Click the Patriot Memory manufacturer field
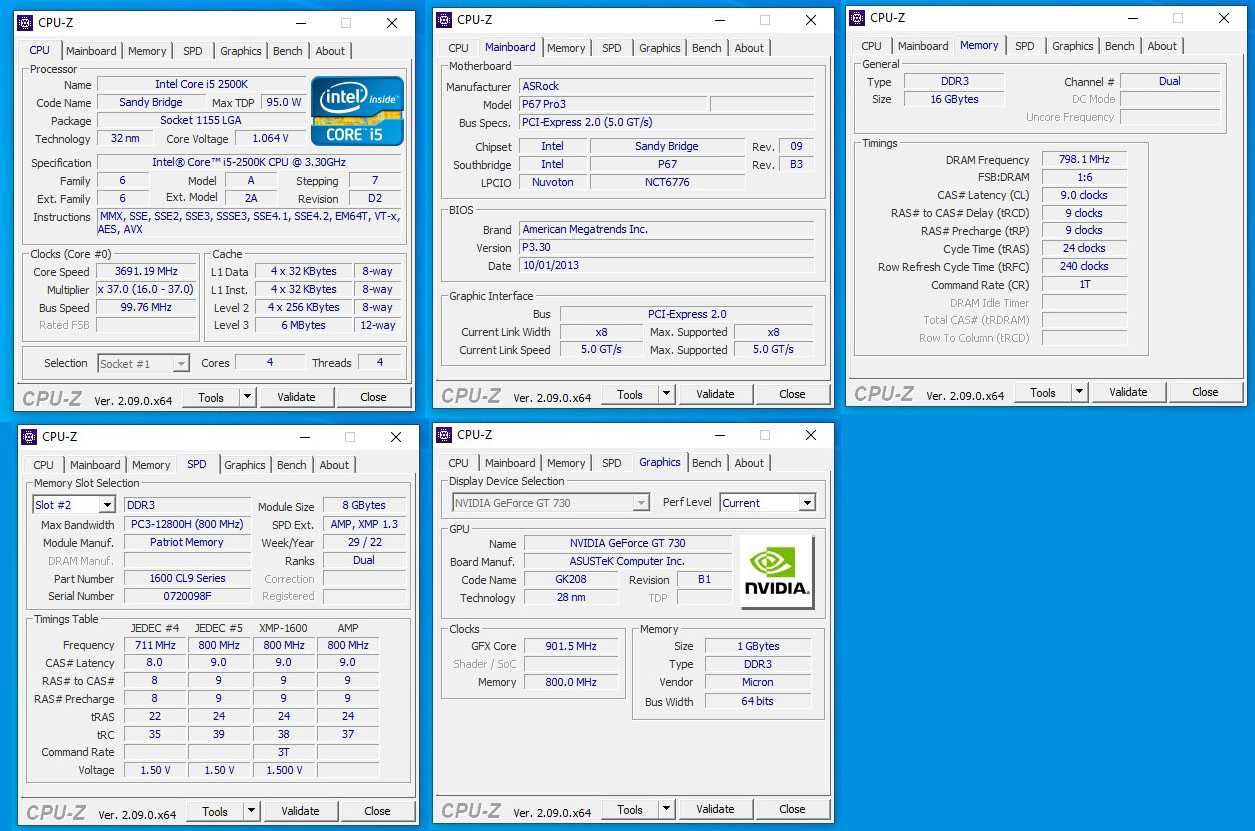Image resolution: width=1255 pixels, height=831 pixels. [x=187, y=542]
